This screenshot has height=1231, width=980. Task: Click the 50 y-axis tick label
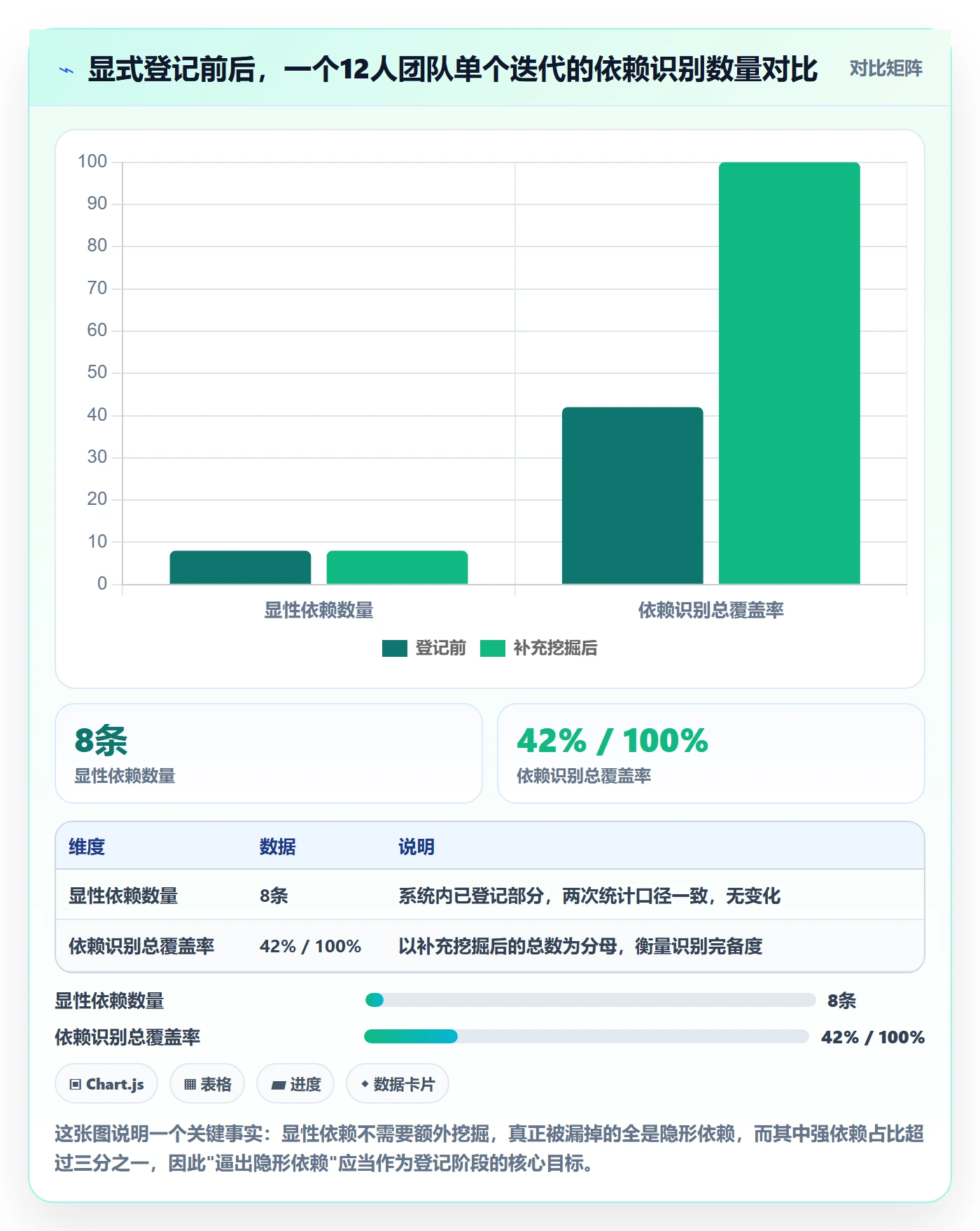pos(97,373)
